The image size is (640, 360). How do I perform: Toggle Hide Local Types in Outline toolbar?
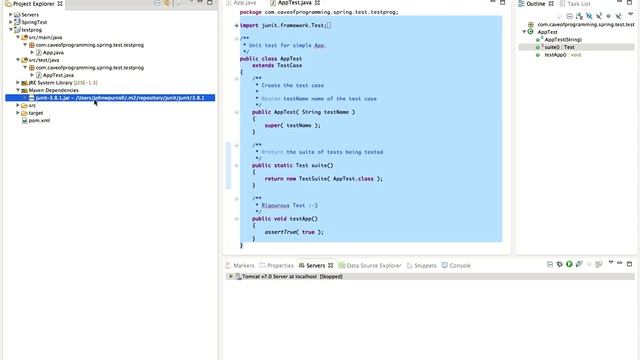tap(618, 16)
